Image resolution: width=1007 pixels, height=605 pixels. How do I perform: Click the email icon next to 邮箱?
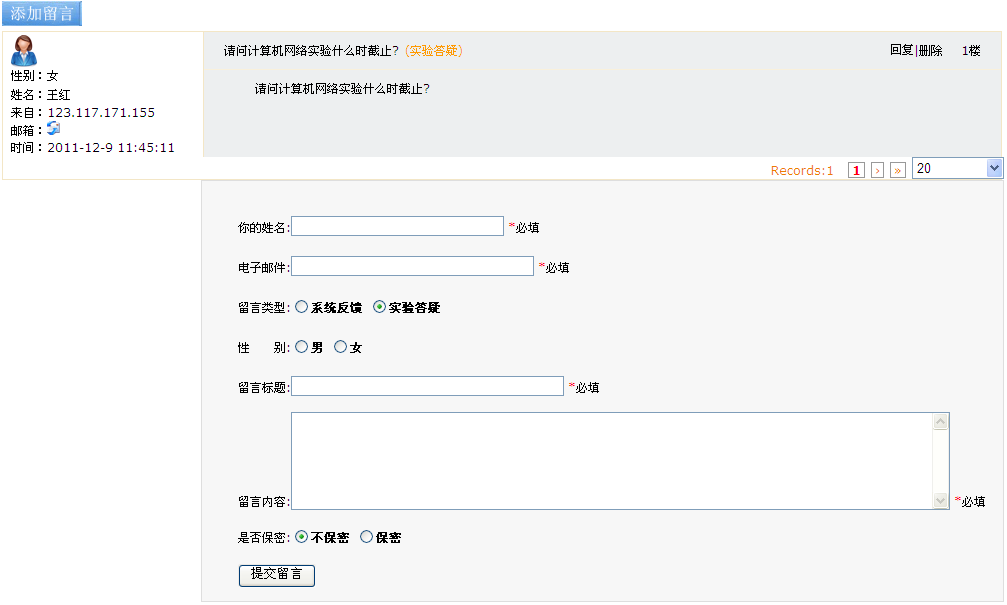(x=54, y=129)
